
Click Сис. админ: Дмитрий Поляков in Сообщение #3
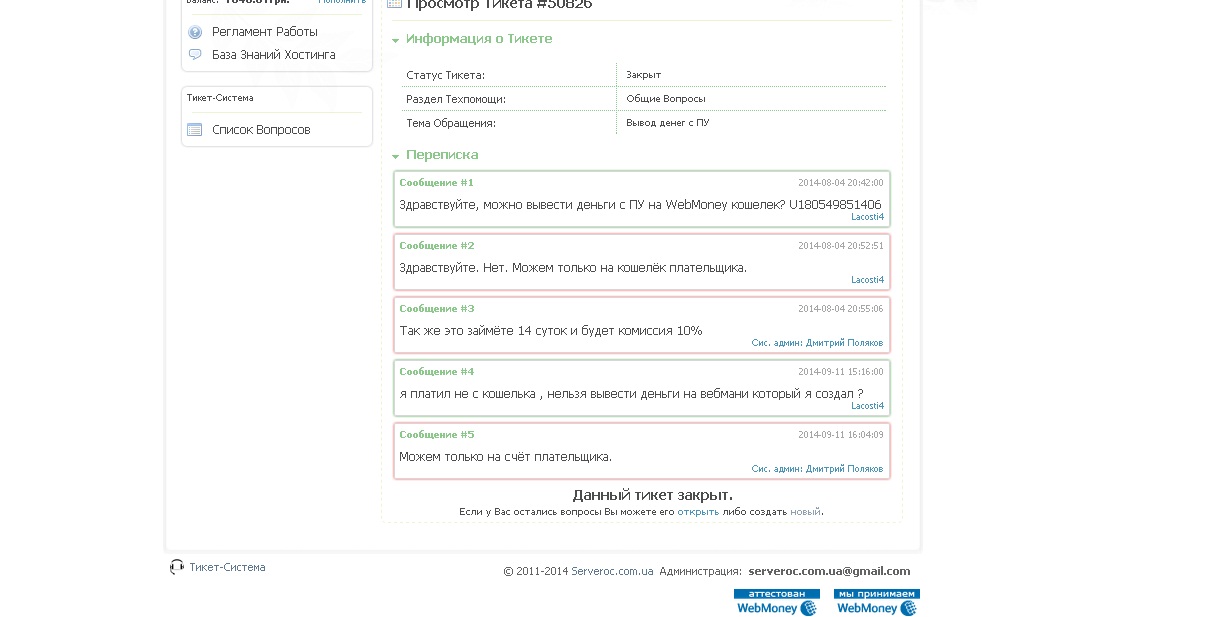pos(817,343)
